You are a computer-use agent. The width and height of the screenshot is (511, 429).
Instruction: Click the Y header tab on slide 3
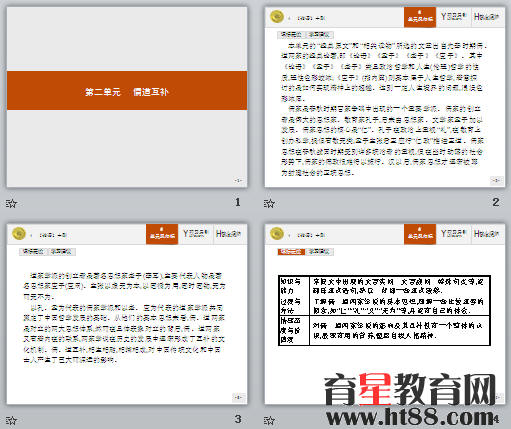195,234
